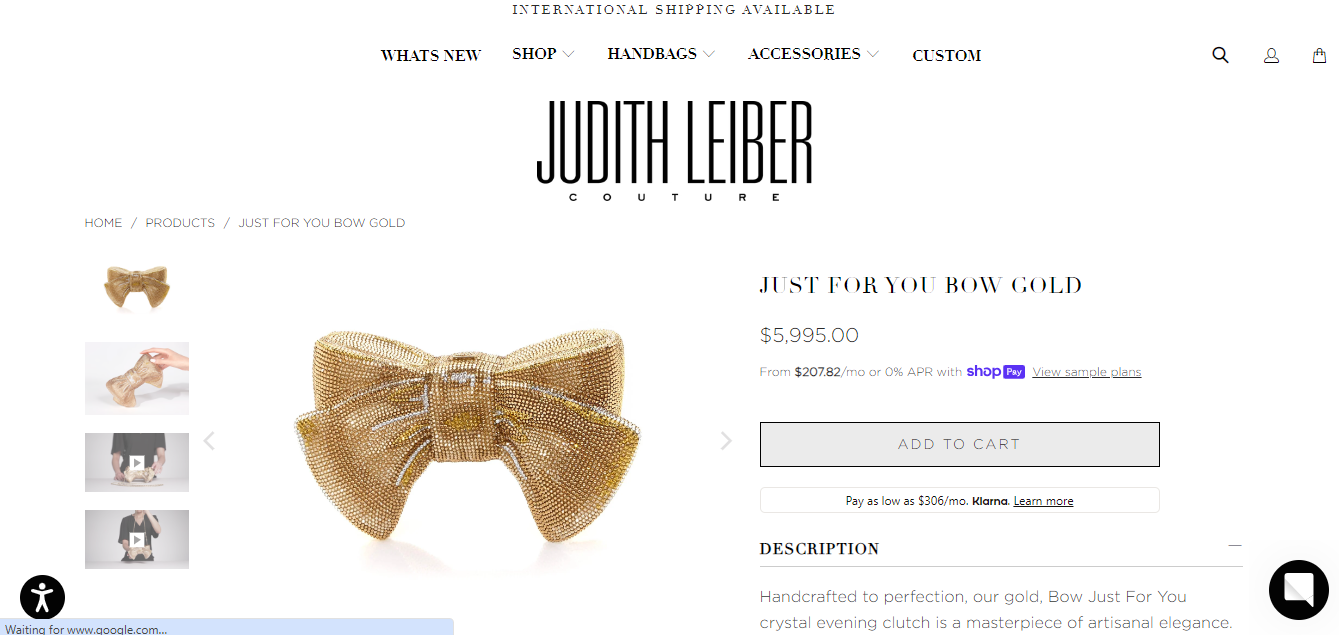1339x635 pixels.
Task: Play the third thumbnail product video
Action: point(137,462)
